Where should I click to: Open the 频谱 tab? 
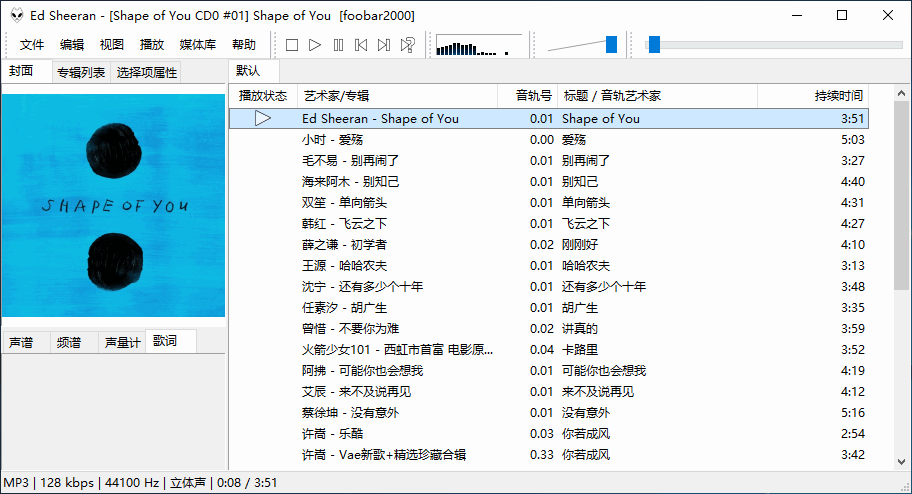74,343
